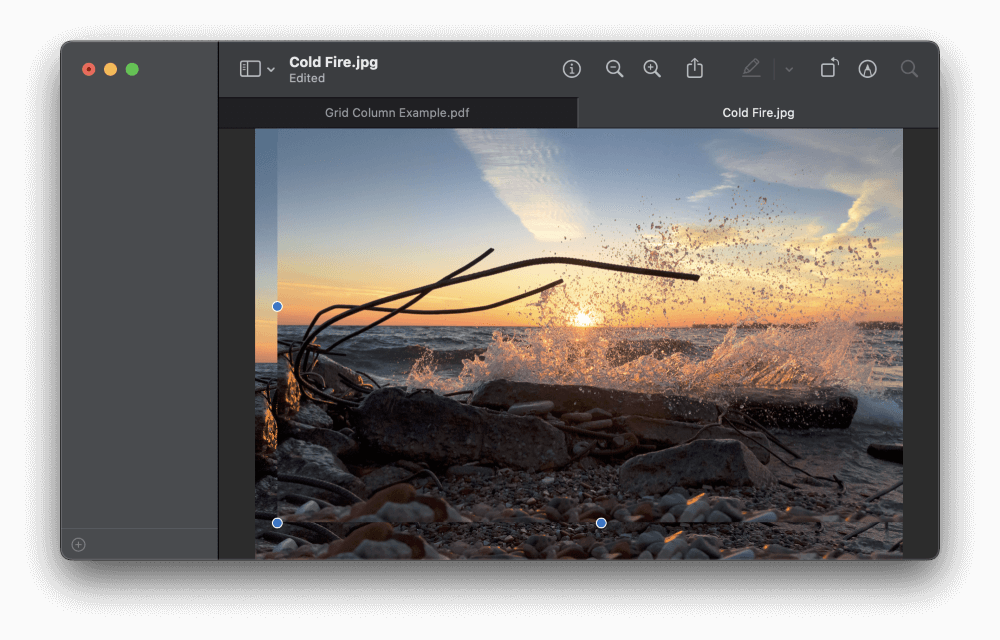Open the Info inspector
Image resolution: width=1000 pixels, height=640 pixels.
point(571,68)
